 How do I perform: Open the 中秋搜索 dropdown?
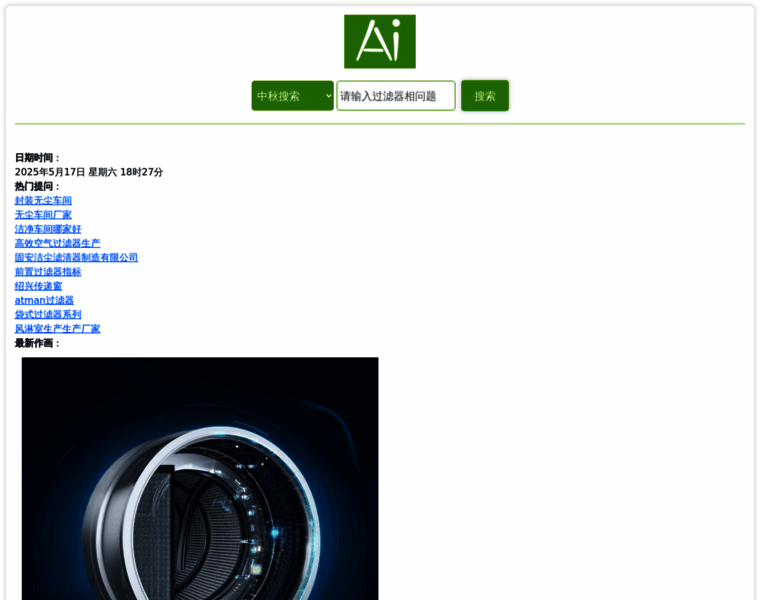pos(292,96)
